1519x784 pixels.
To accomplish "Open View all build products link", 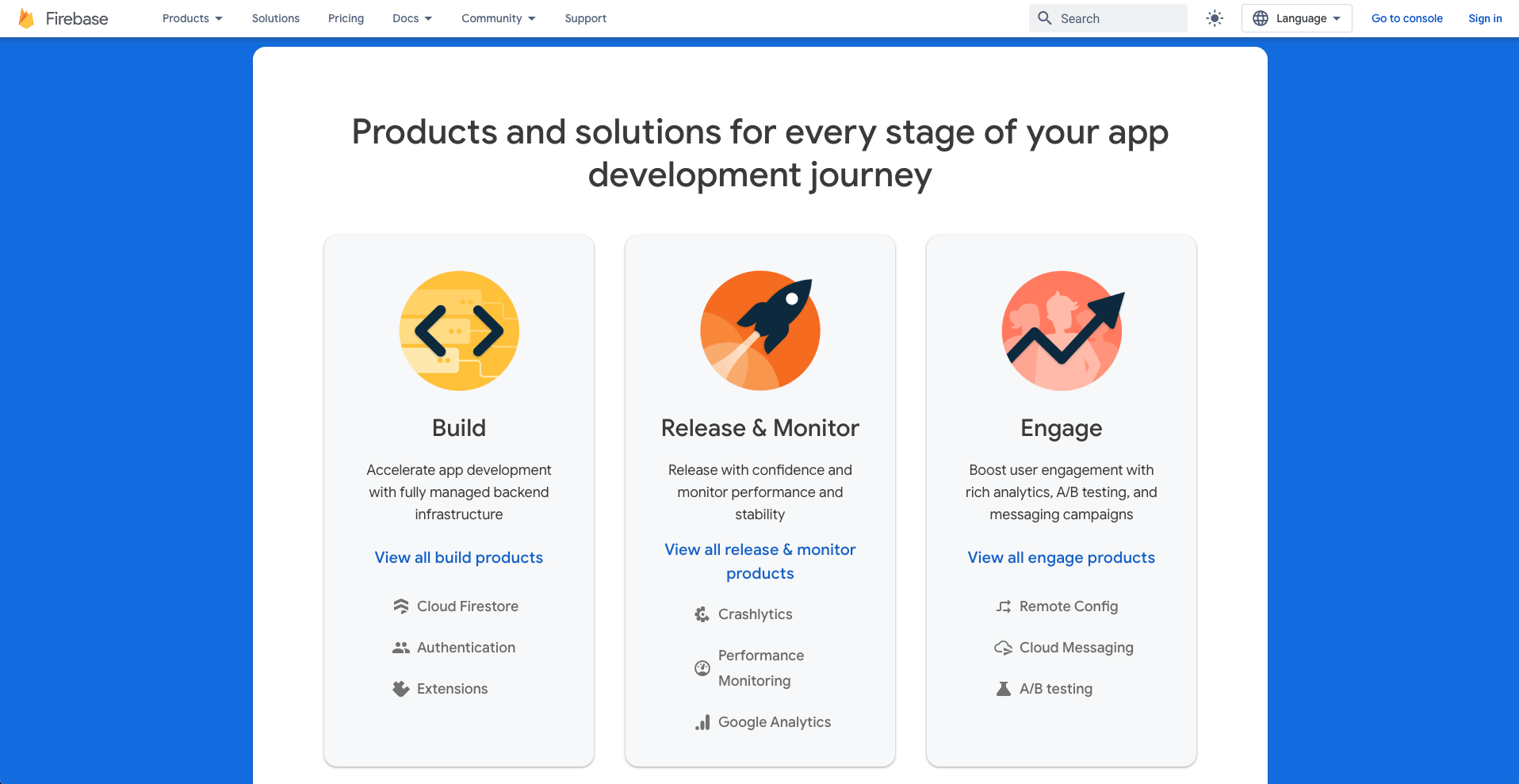I will coord(459,557).
